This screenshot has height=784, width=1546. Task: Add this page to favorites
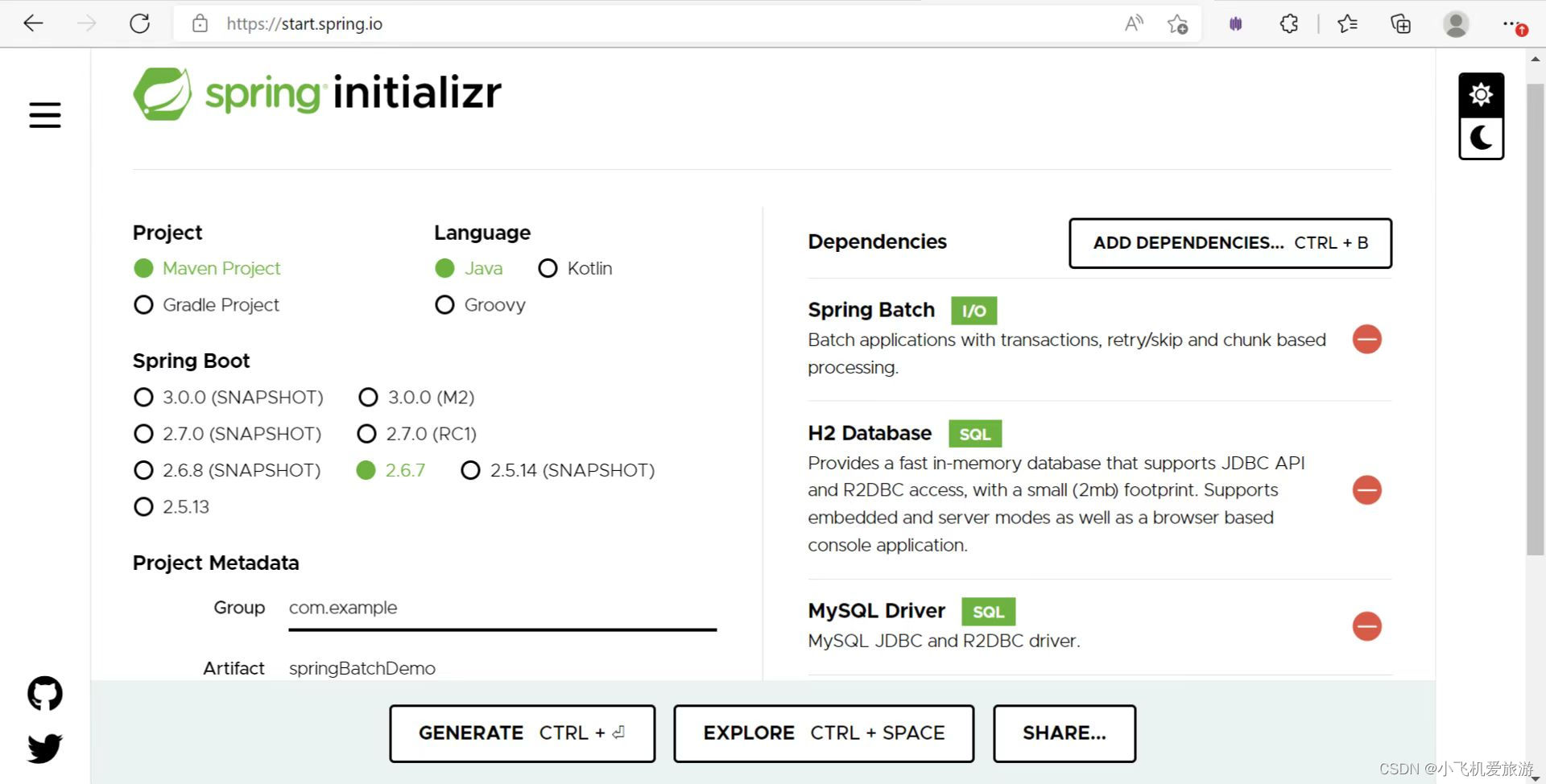pyautogui.click(x=1177, y=24)
